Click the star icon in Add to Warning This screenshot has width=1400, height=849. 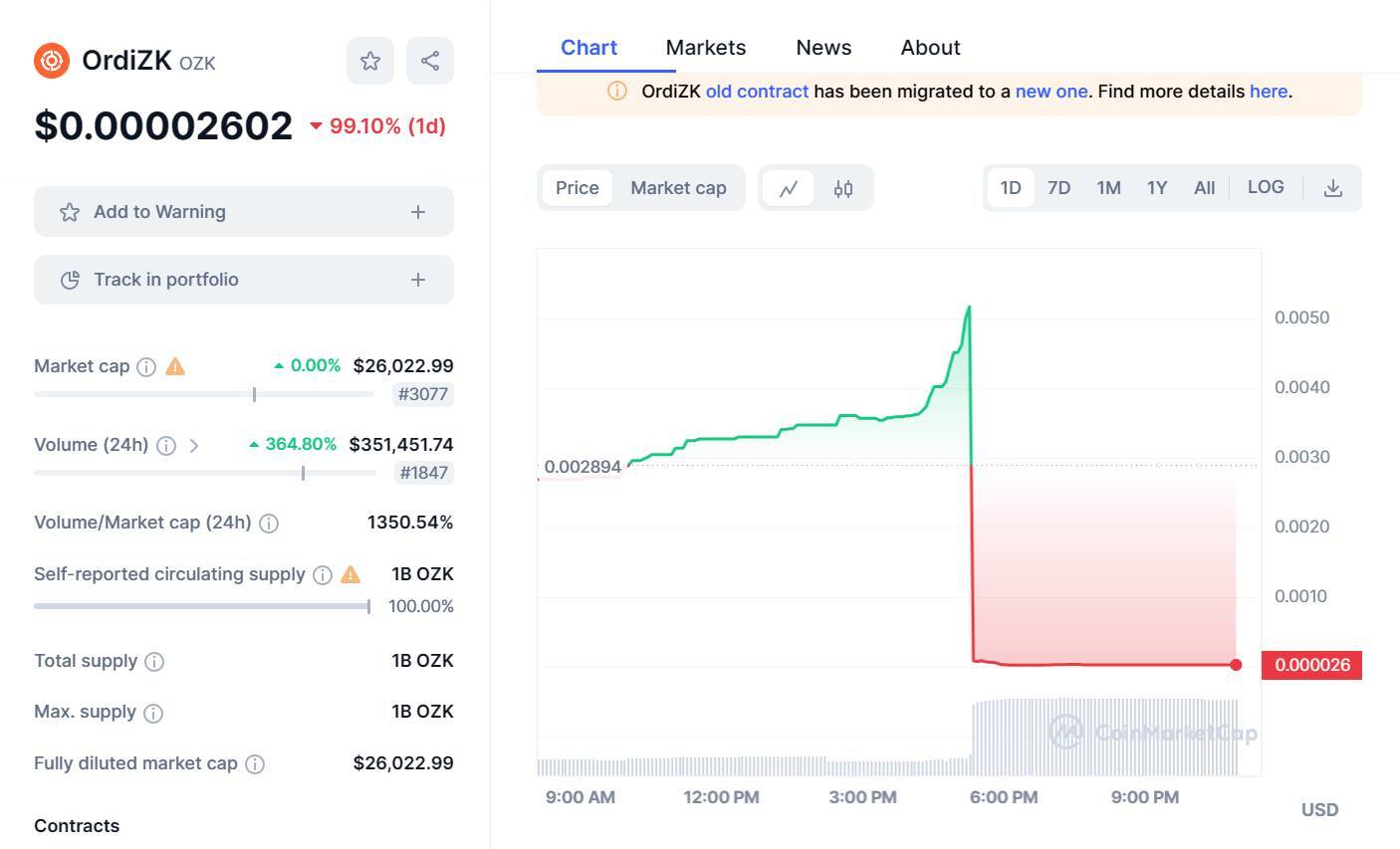click(x=70, y=212)
